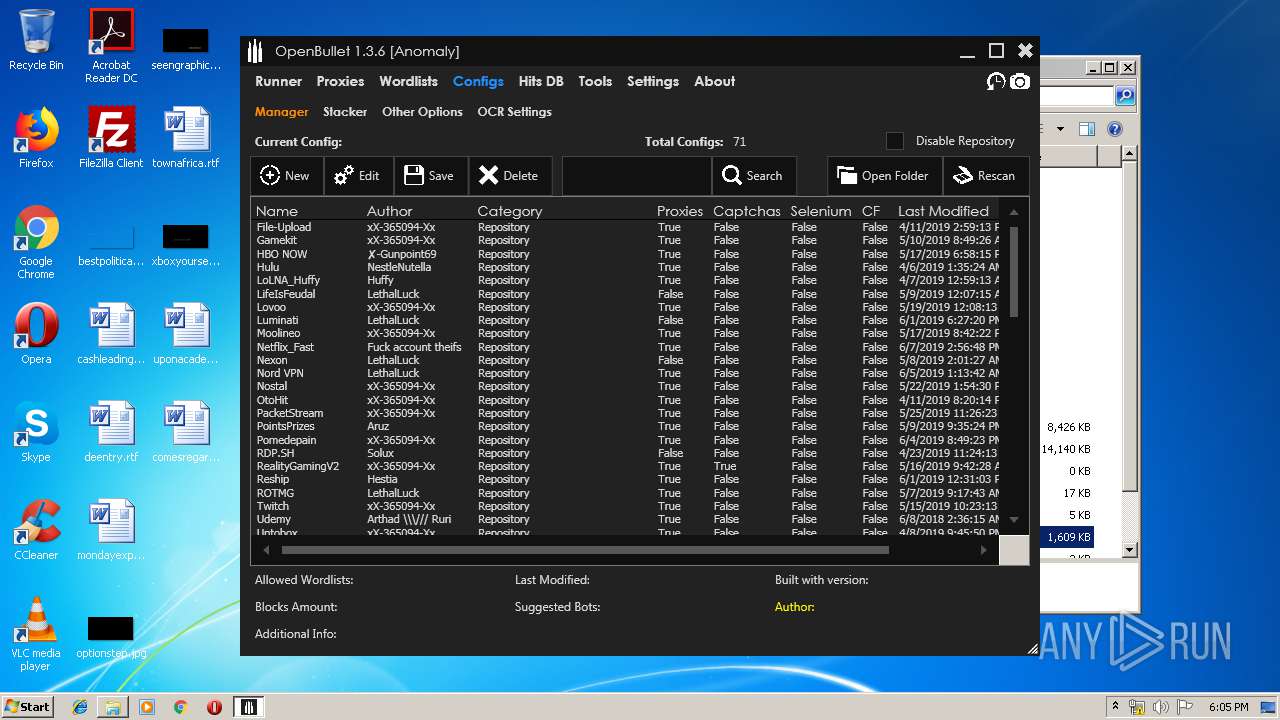
Task: Click the VLC media player icon
Action: click(x=36, y=634)
